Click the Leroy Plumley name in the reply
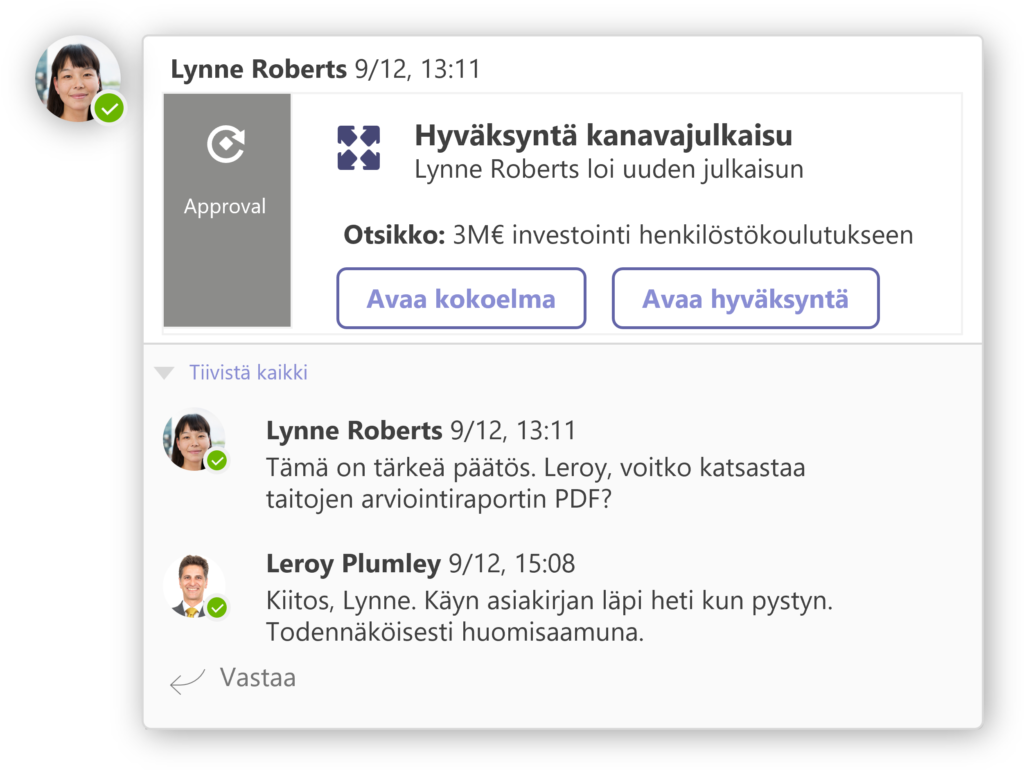The image size is (1024, 770). [x=353, y=564]
